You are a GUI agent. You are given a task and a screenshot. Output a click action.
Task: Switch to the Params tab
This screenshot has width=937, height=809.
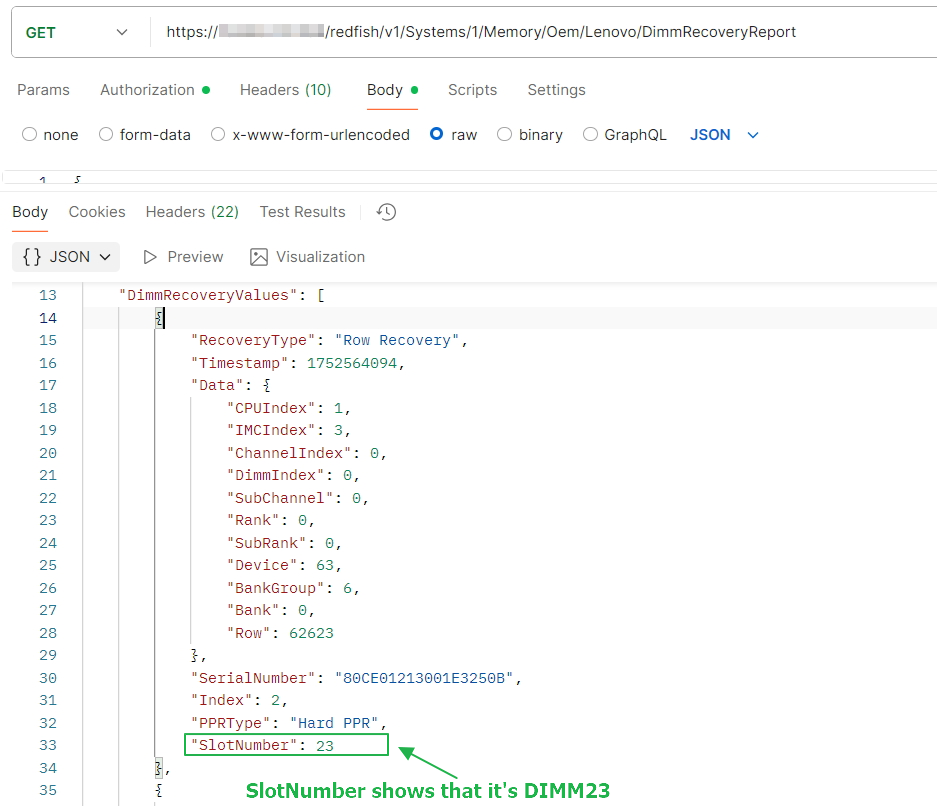[43, 90]
